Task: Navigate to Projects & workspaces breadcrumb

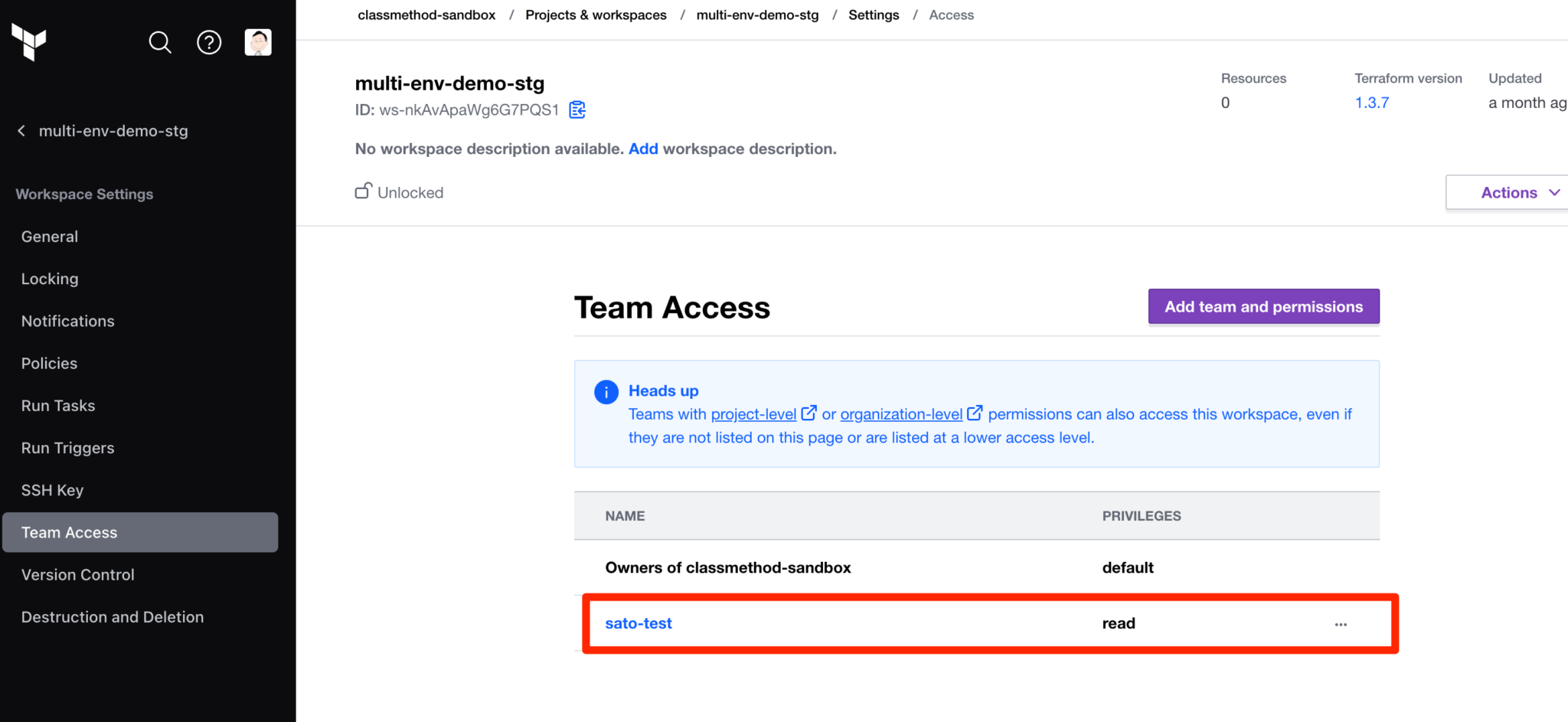Action: coord(596,15)
